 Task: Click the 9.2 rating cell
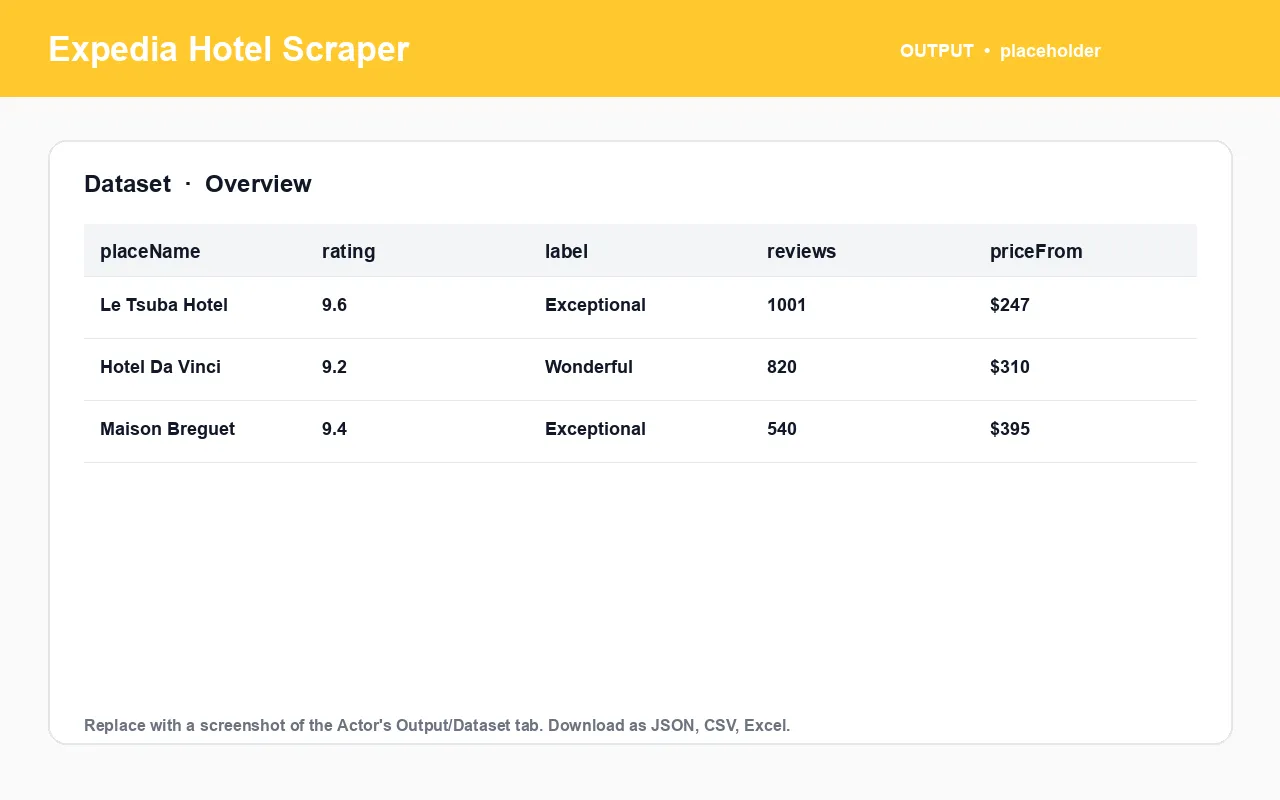[x=334, y=367]
